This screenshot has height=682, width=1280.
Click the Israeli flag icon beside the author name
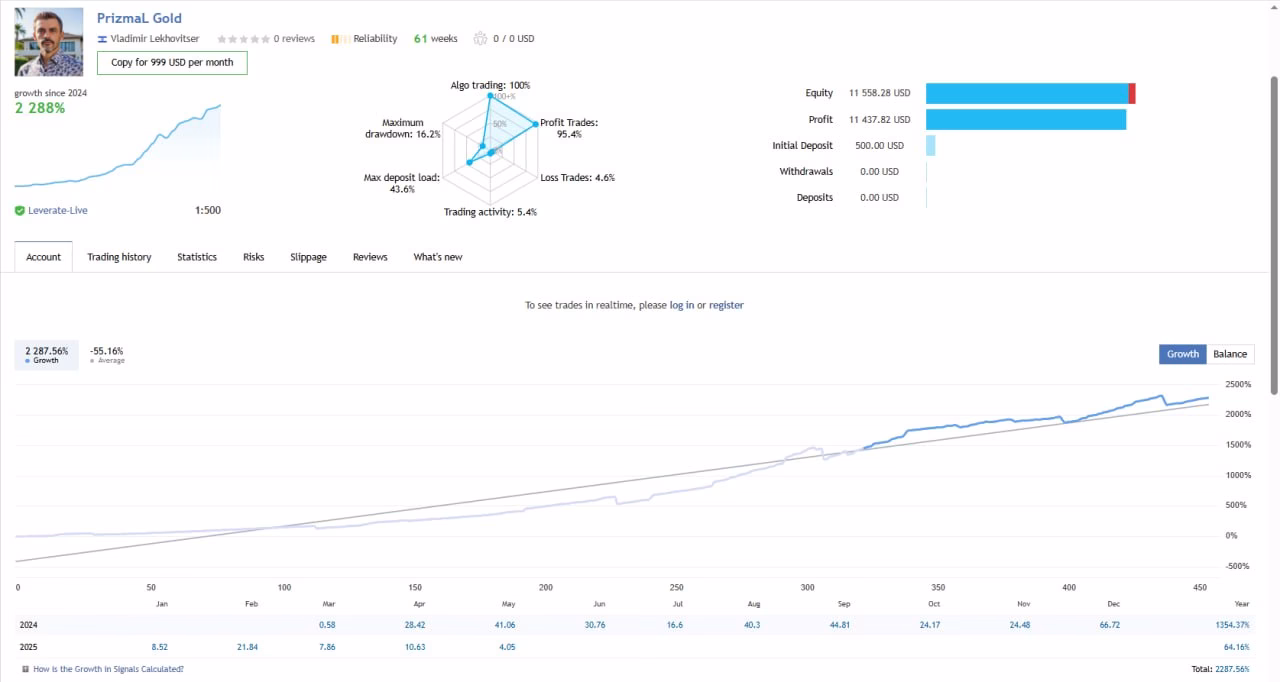click(101, 39)
